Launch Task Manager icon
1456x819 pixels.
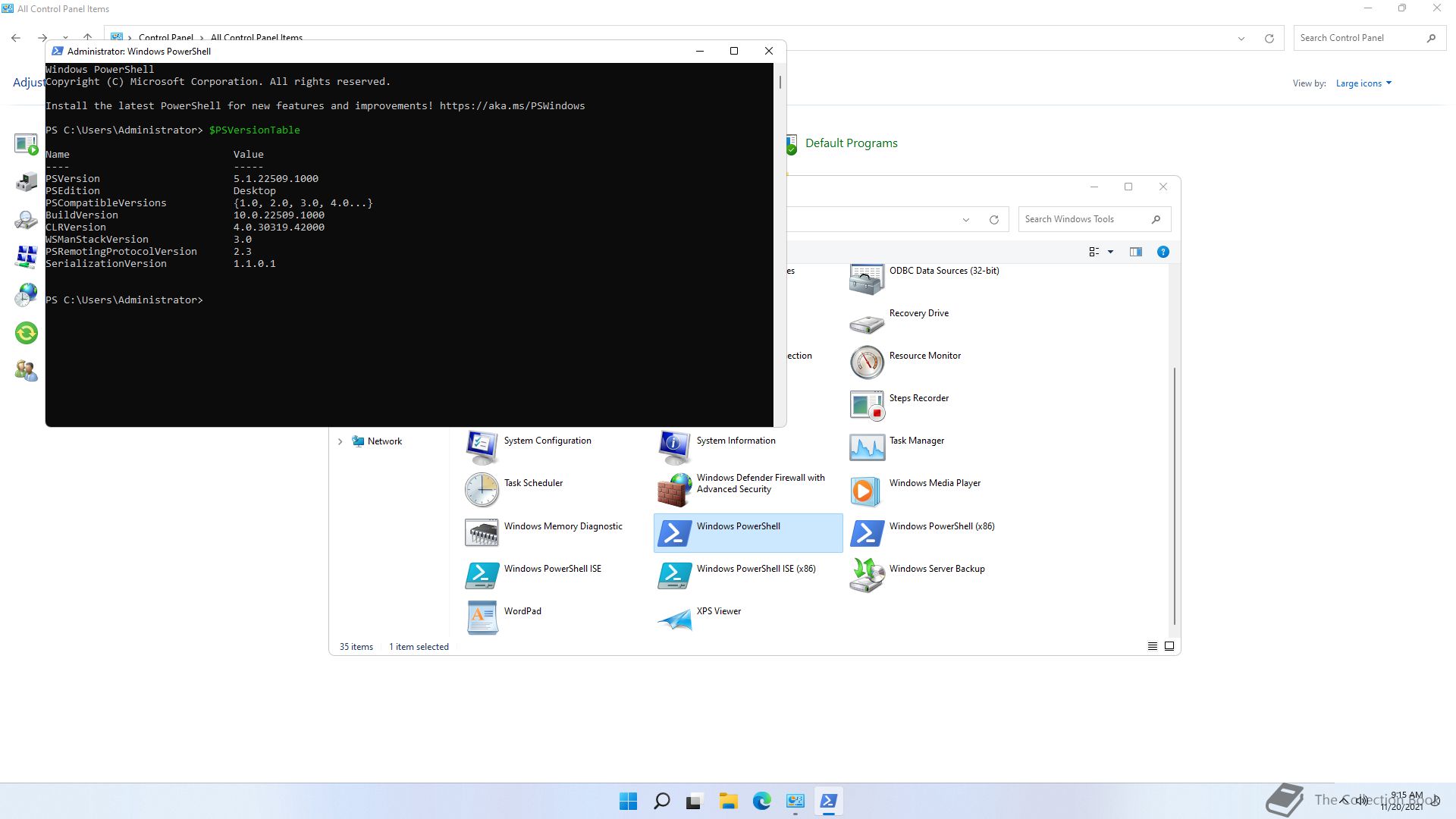pyautogui.click(x=867, y=448)
